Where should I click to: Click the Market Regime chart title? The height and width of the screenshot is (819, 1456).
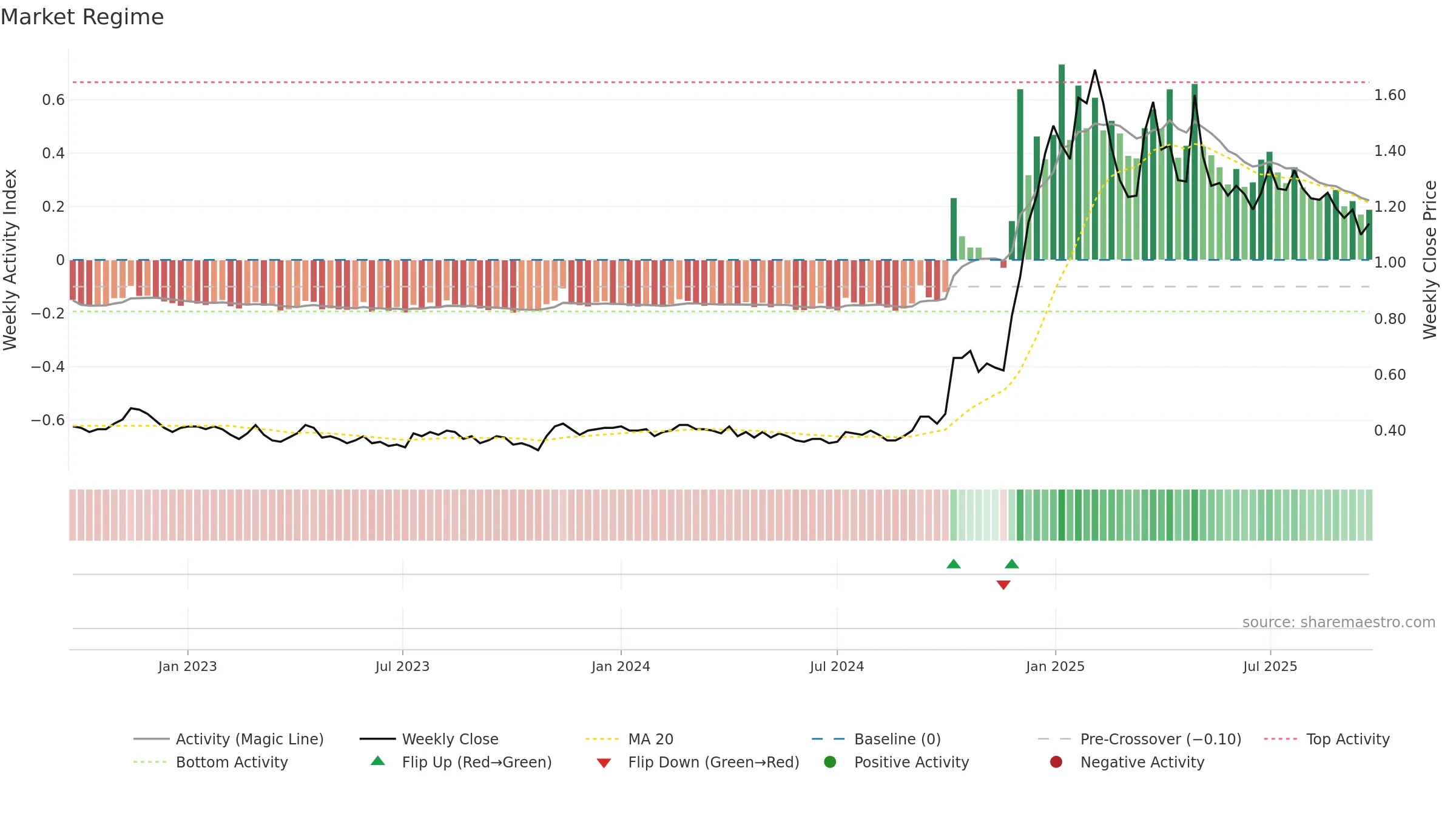pos(82,17)
